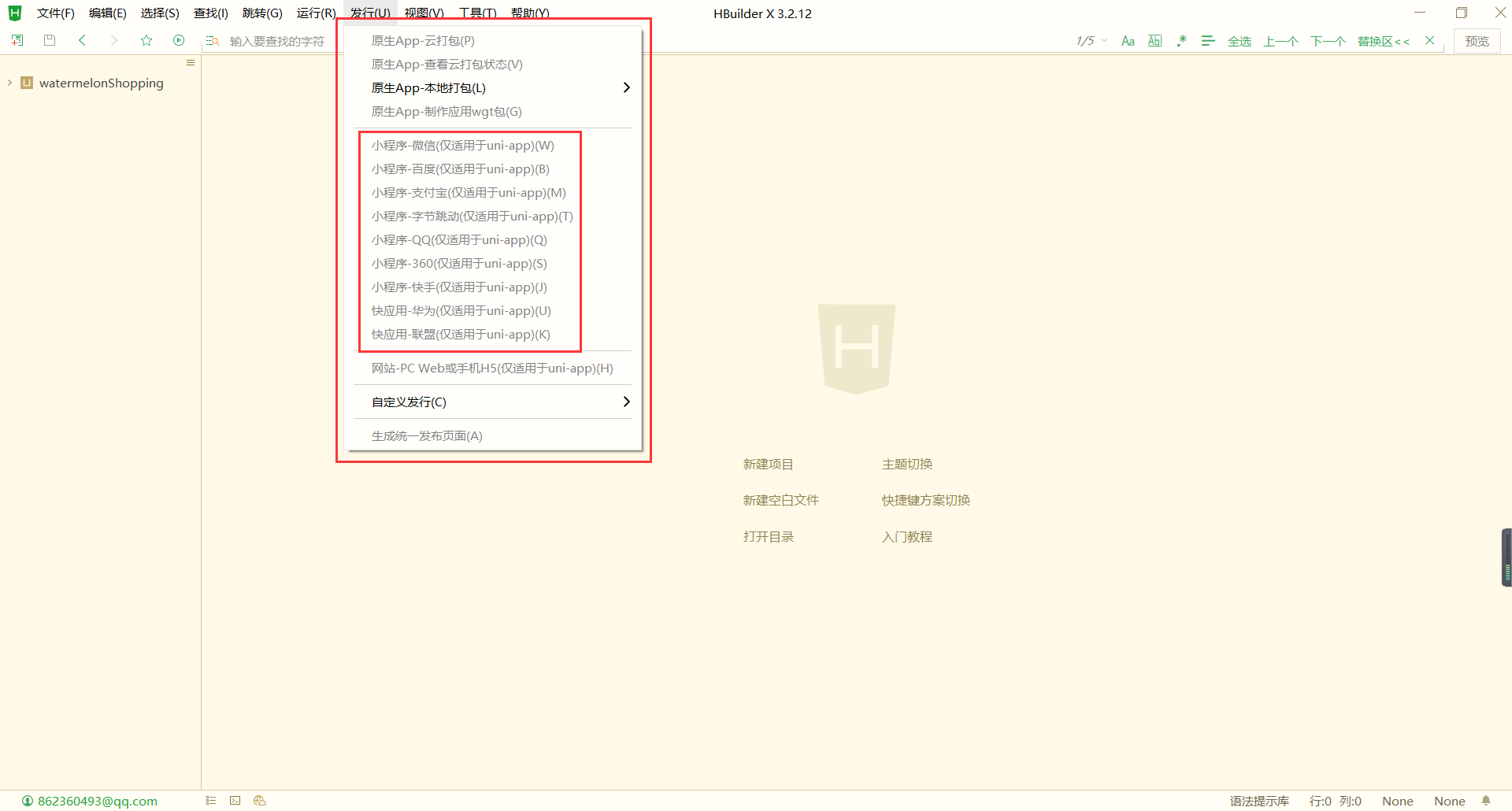Open the 选择(S) menu

click(160, 13)
